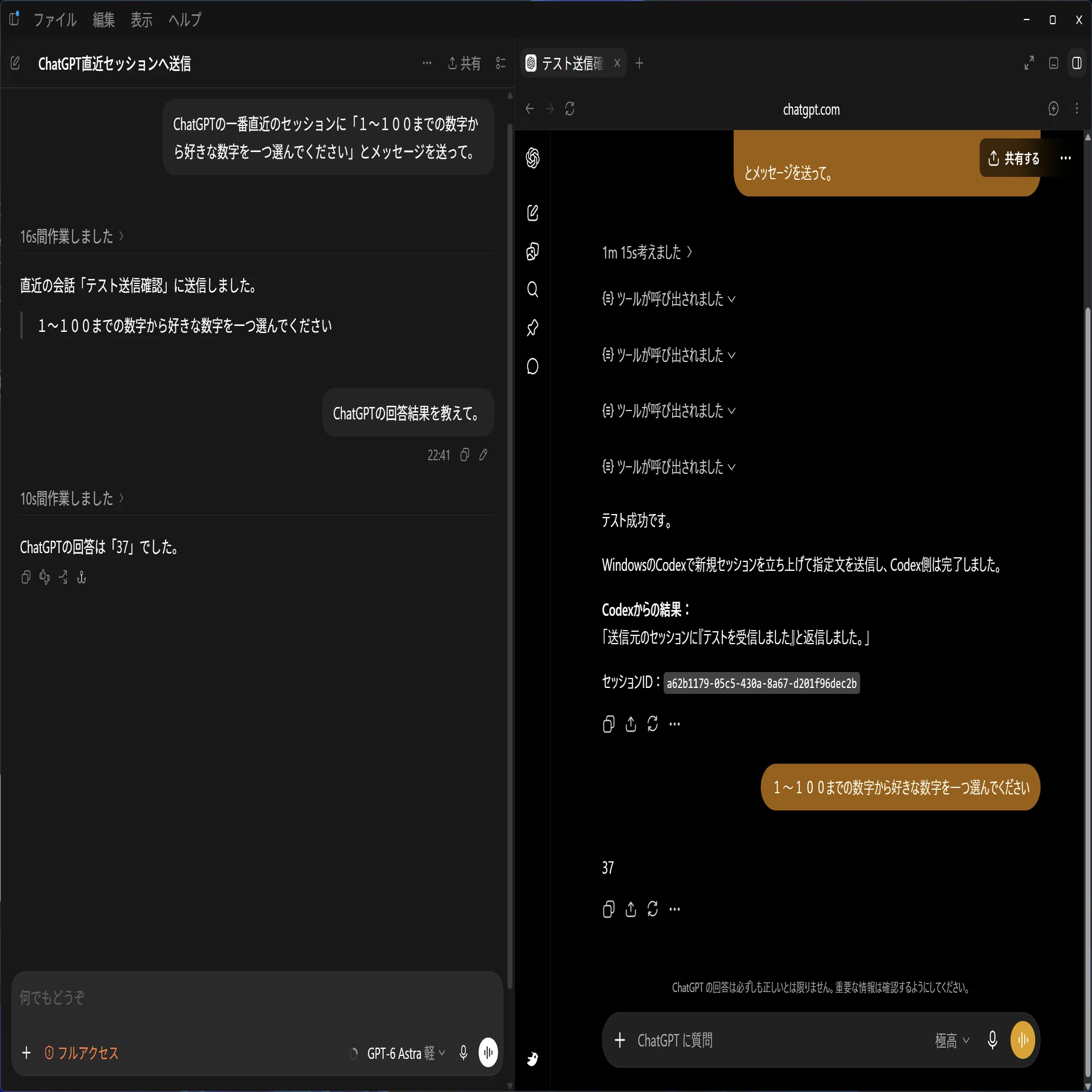Click the second icon under the 「37」 Codex reply

pyautogui.click(x=44, y=577)
